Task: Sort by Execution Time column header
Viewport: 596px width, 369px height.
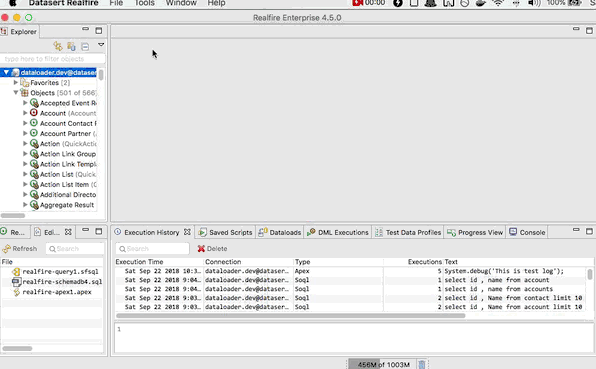Action: tap(159, 262)
